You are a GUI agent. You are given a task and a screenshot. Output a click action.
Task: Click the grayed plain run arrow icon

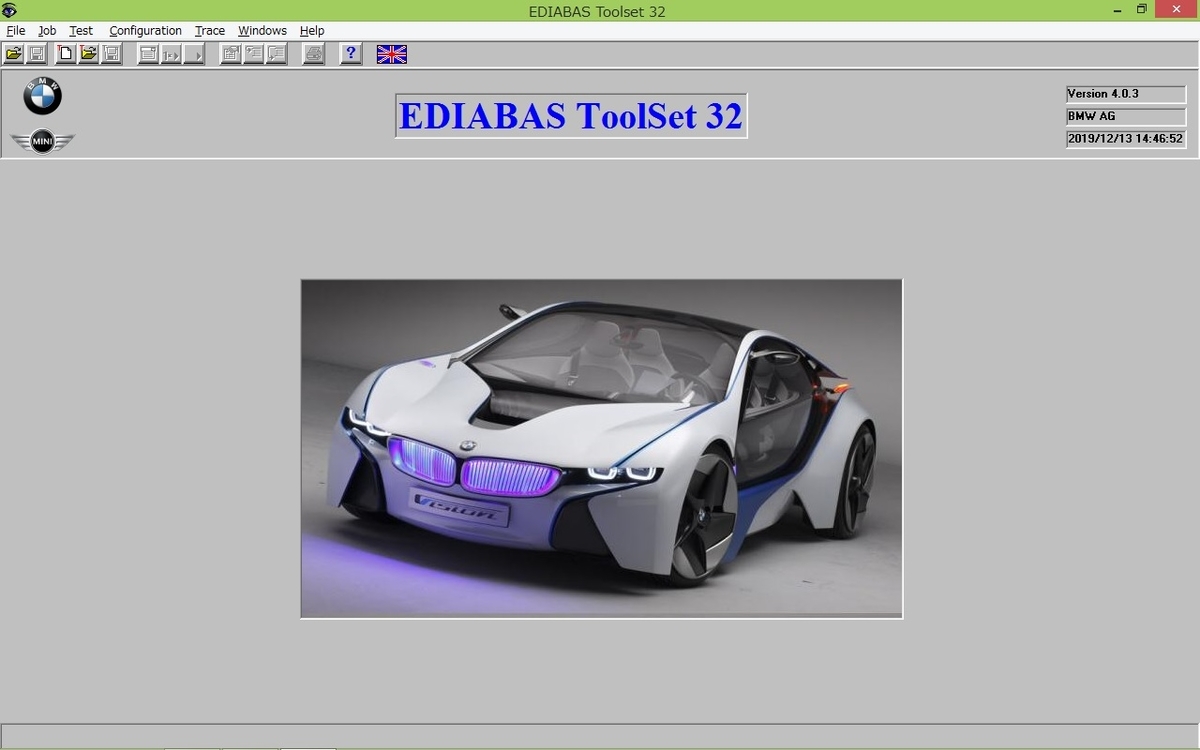[194, 54]
